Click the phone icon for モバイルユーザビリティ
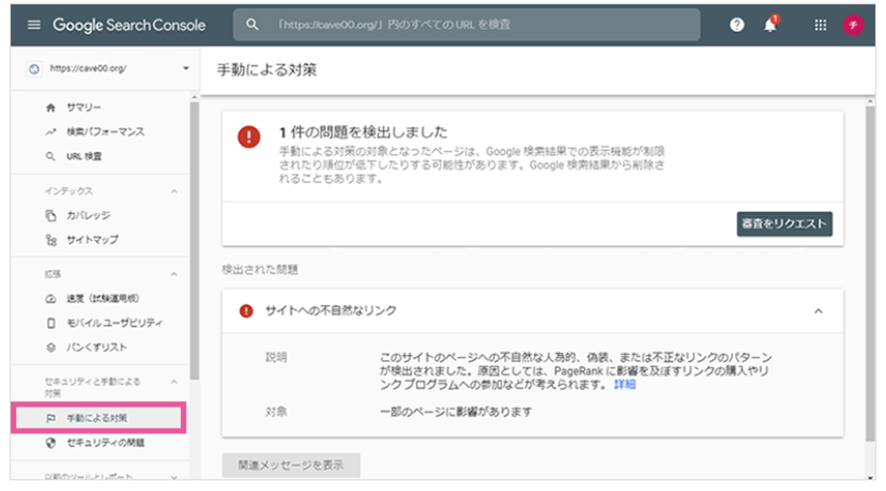The image size is (886, 491). pyautogui.click(x=51, y=323)
